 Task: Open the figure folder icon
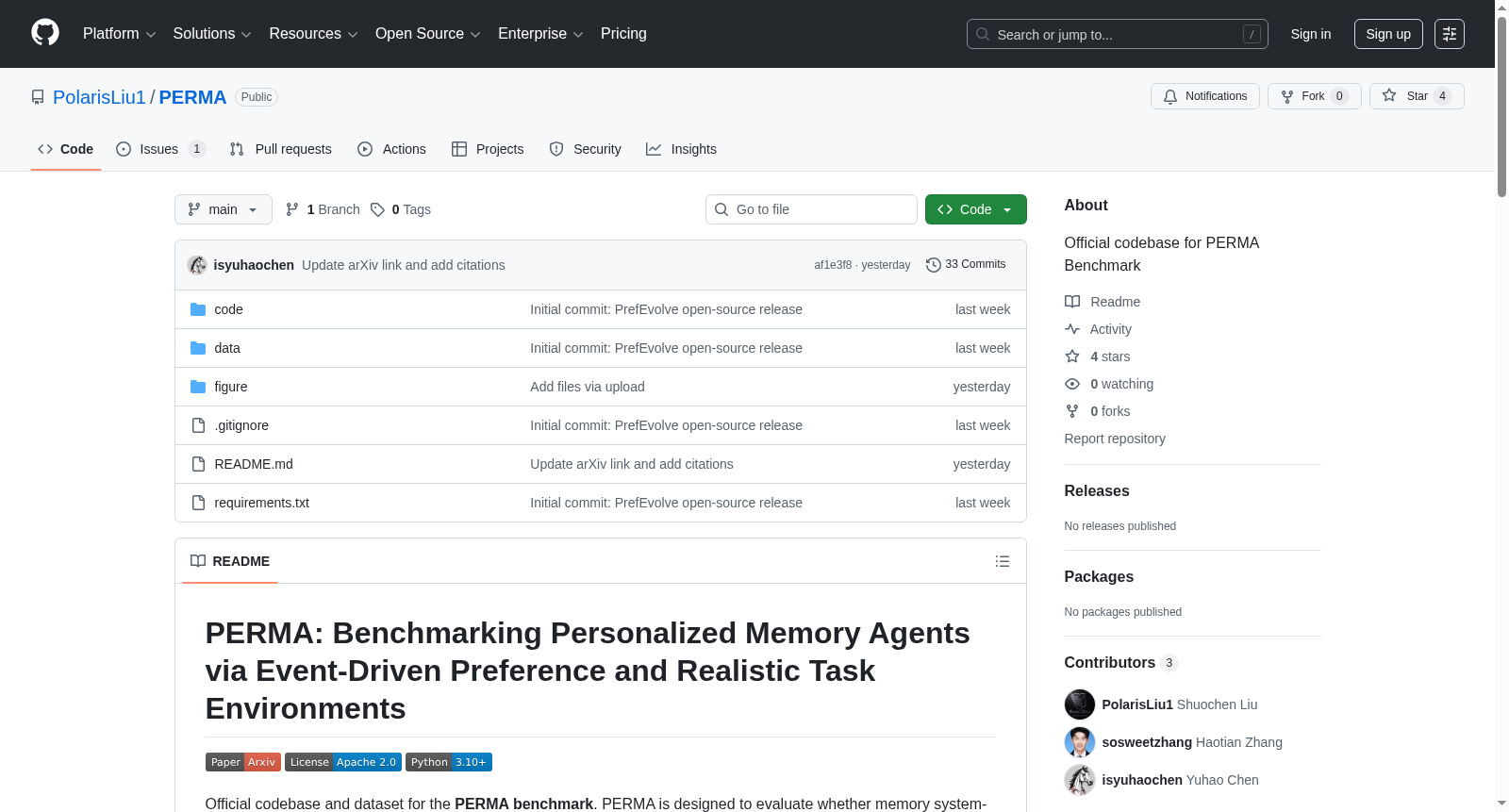198,387
